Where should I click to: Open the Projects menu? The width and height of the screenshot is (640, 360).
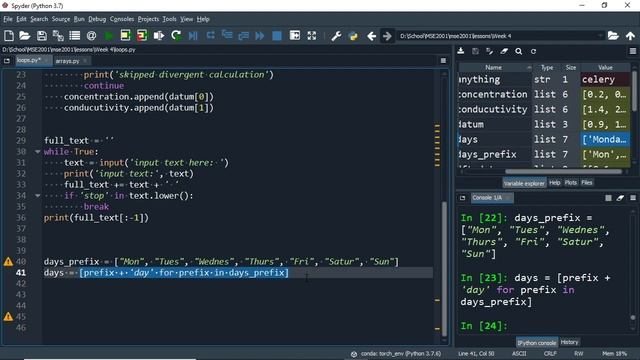pyautogui.click(x=148, y=19)
